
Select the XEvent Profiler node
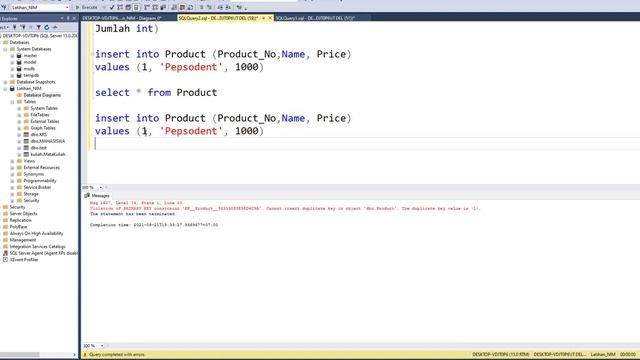click(24, 260)
